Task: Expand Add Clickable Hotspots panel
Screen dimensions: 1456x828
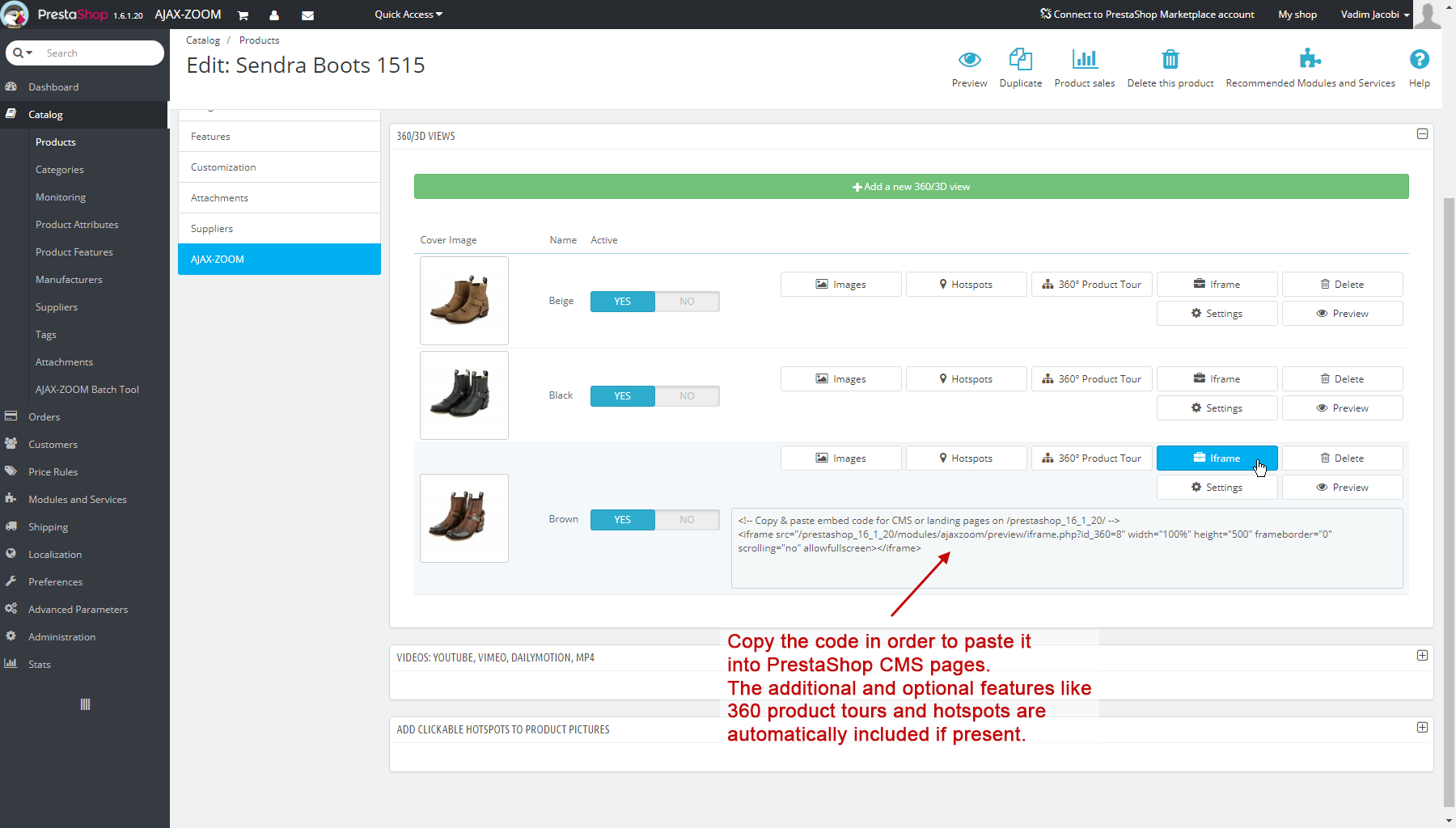Action: (x=1422, y=728)
